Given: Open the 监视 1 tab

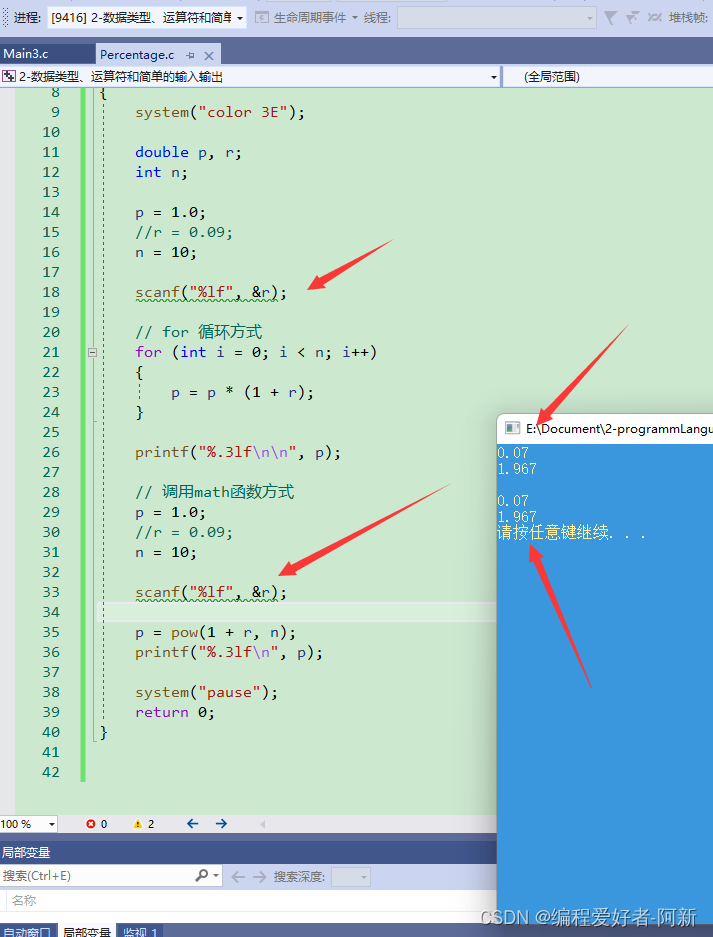Looking at the screenshot, I should coord(140,931).
